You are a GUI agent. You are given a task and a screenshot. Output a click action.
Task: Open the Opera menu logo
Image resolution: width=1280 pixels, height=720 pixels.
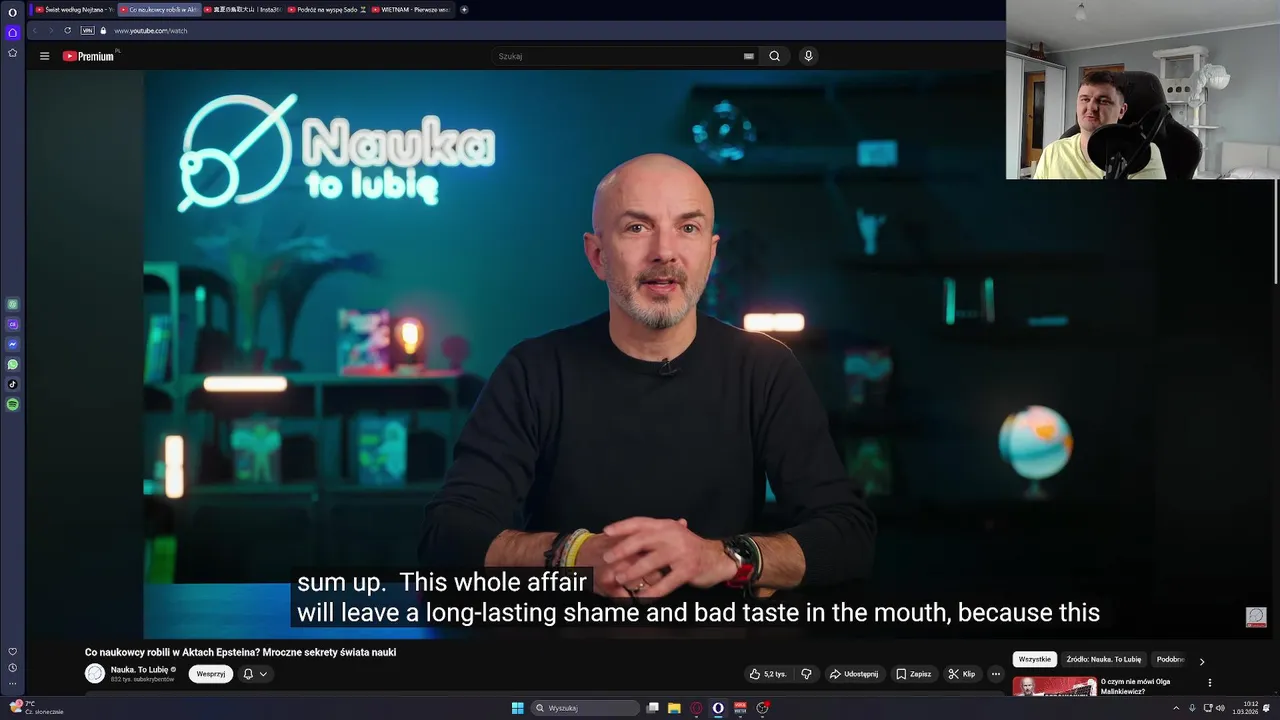[12, 12]
